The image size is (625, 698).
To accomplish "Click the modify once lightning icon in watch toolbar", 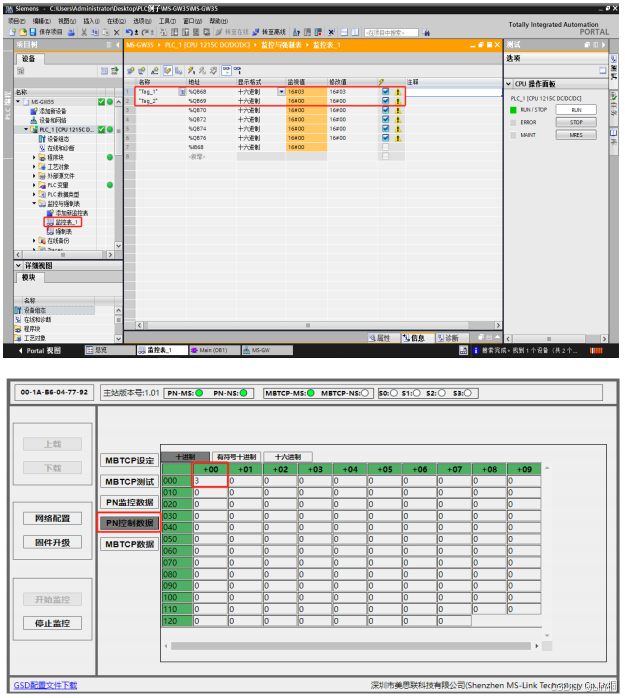I will 191,70.
